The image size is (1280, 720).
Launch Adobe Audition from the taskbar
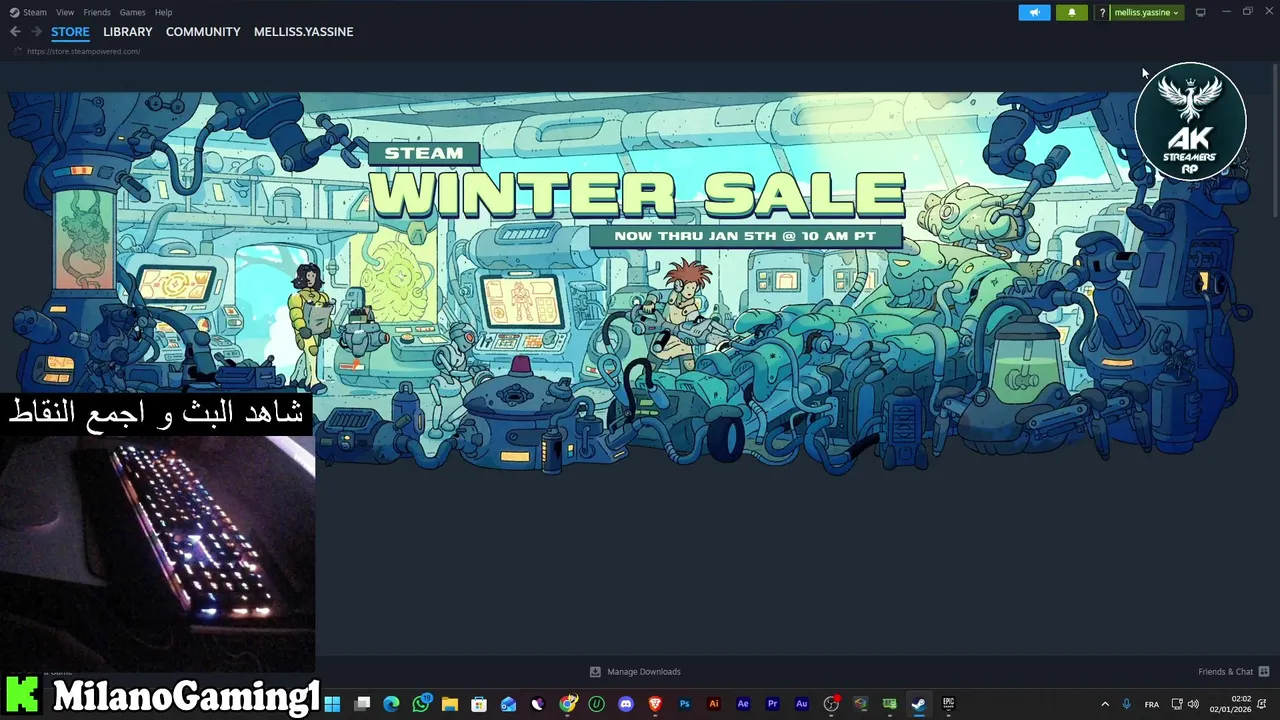(801, 704)
